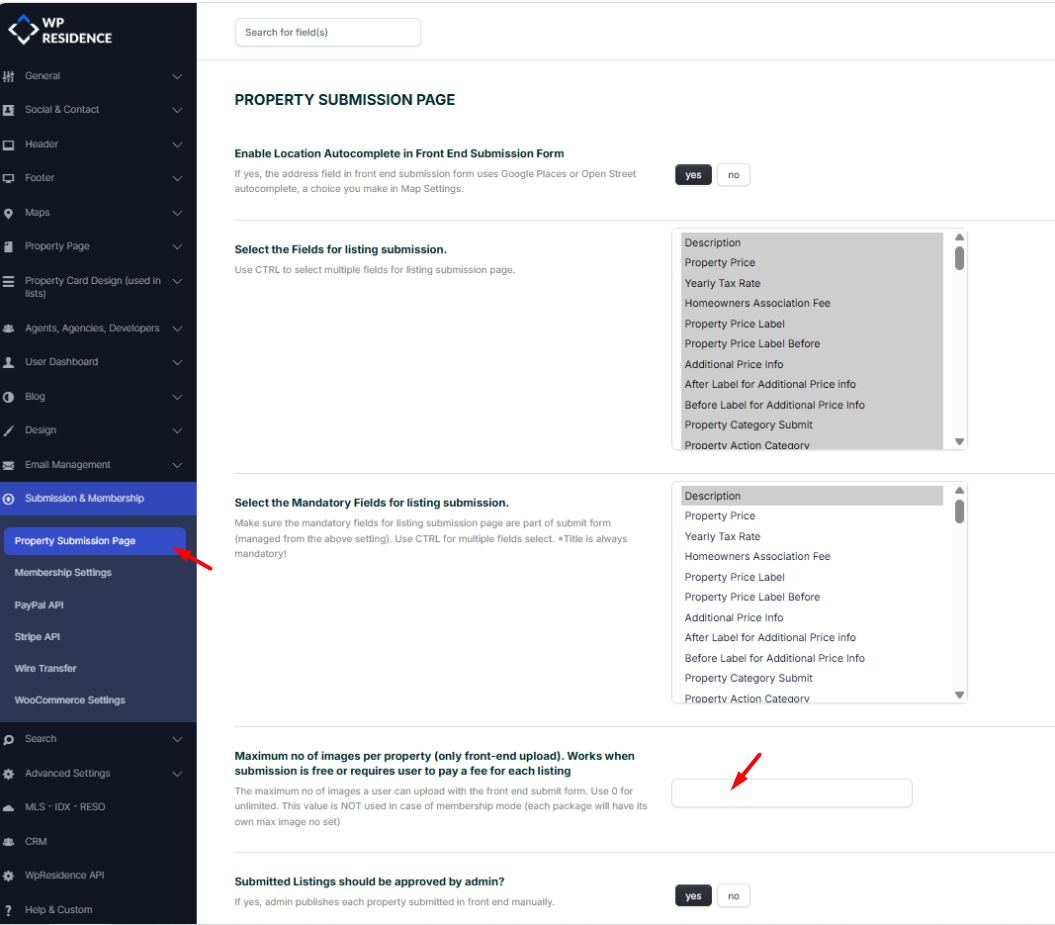The image size is (1055, 925).
Task: Expand the General menu chevron
Action: point(177,77)
